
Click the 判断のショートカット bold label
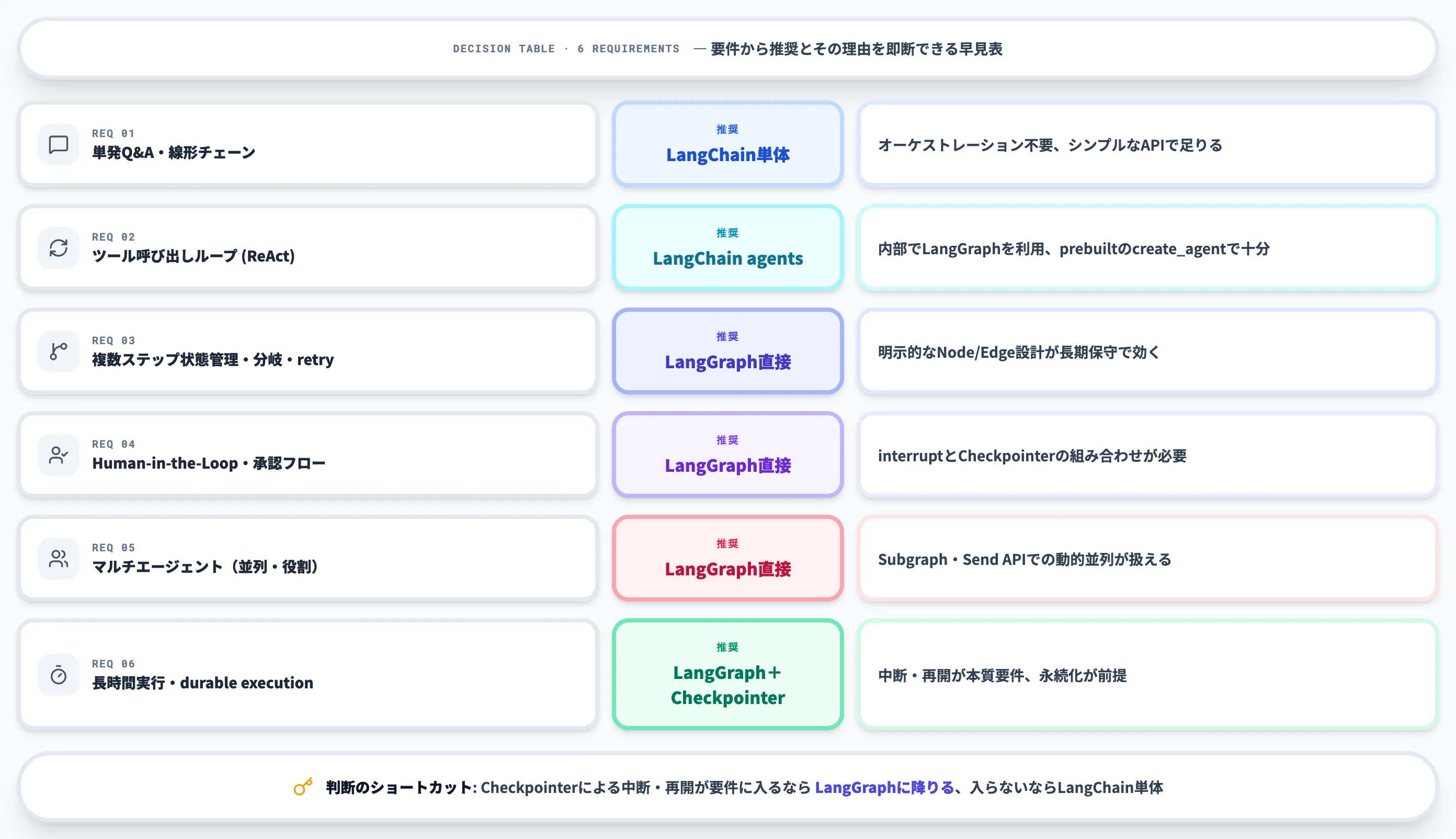(x=399, y=788)
